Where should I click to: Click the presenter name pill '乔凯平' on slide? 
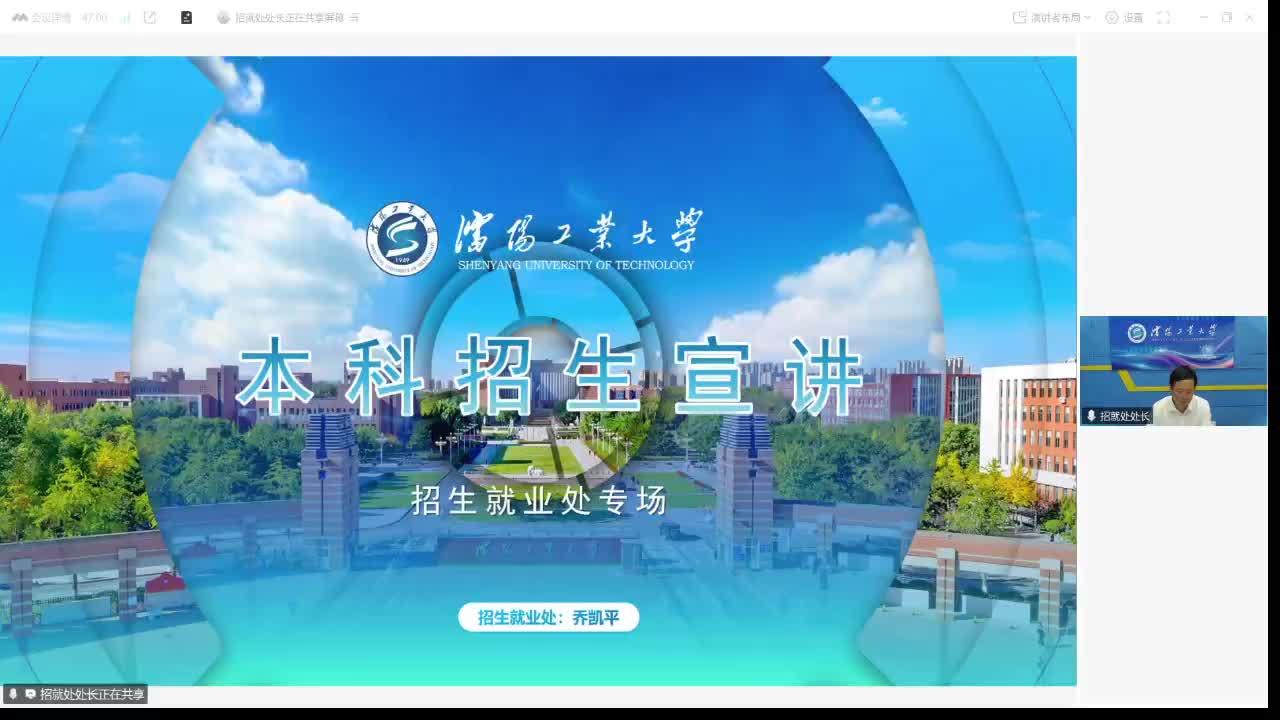(x=548, y=618)
